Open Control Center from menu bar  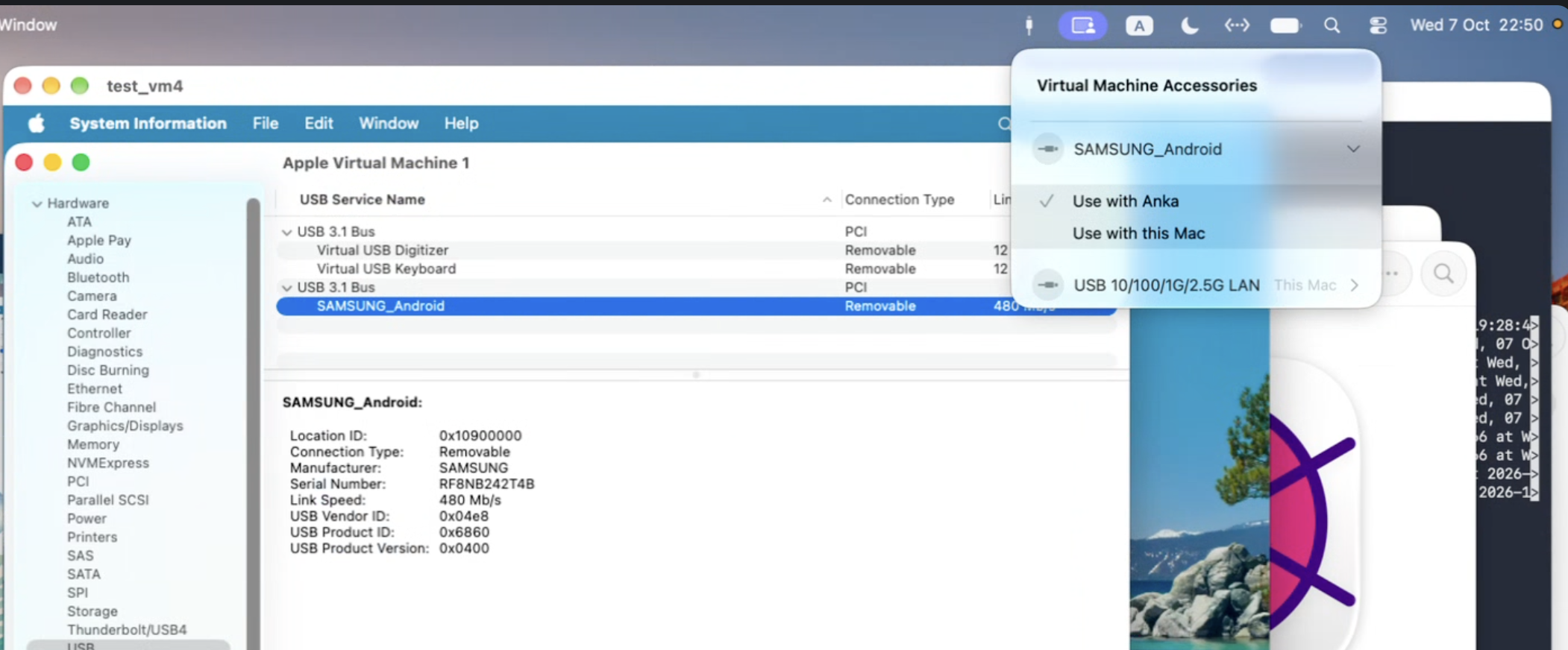[x=1378, y=26]
